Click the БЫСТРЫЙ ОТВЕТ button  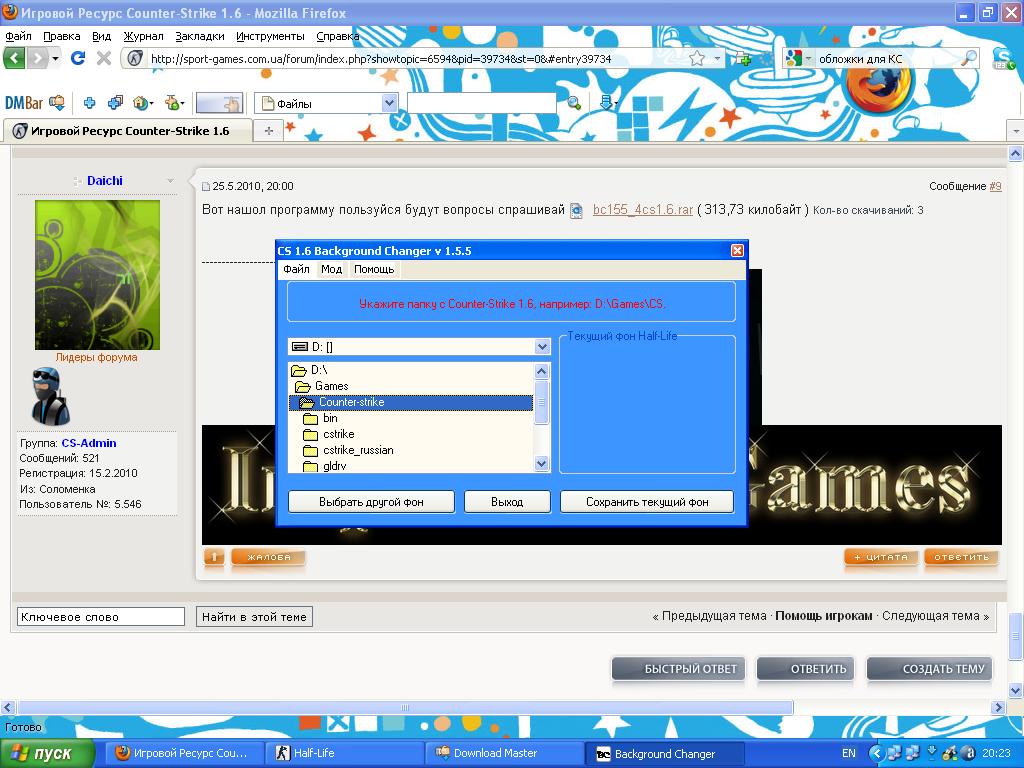(x=679, y=669)
